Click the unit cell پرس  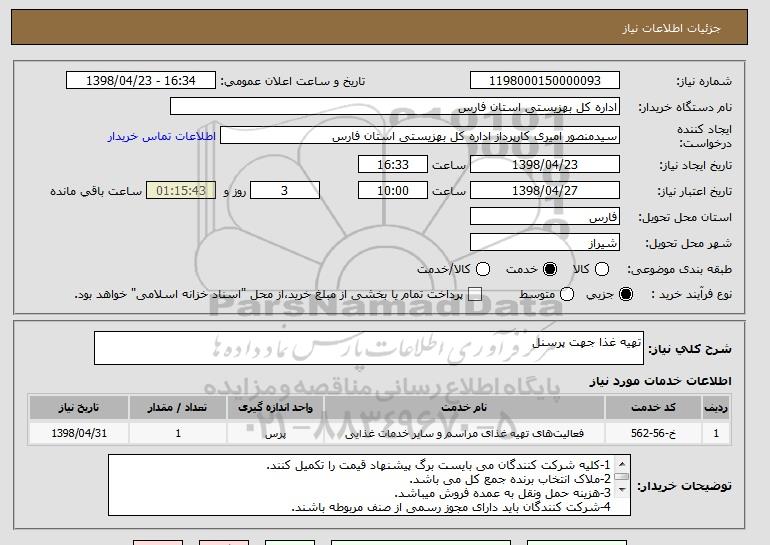click(275, 433)
